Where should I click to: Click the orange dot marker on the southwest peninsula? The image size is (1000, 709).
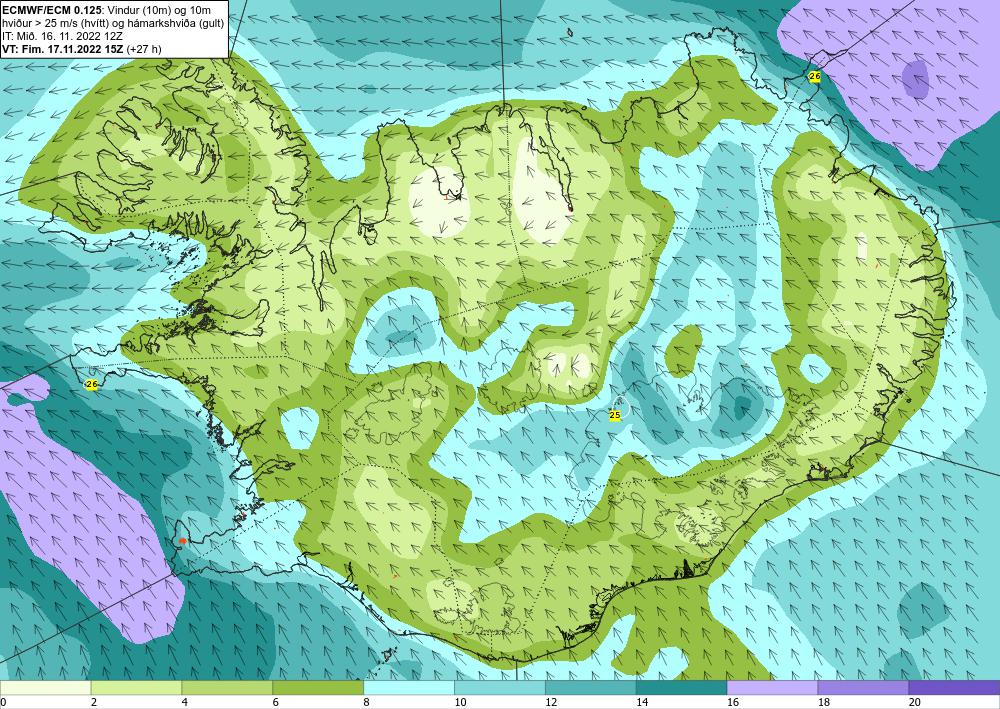[183, 541]
